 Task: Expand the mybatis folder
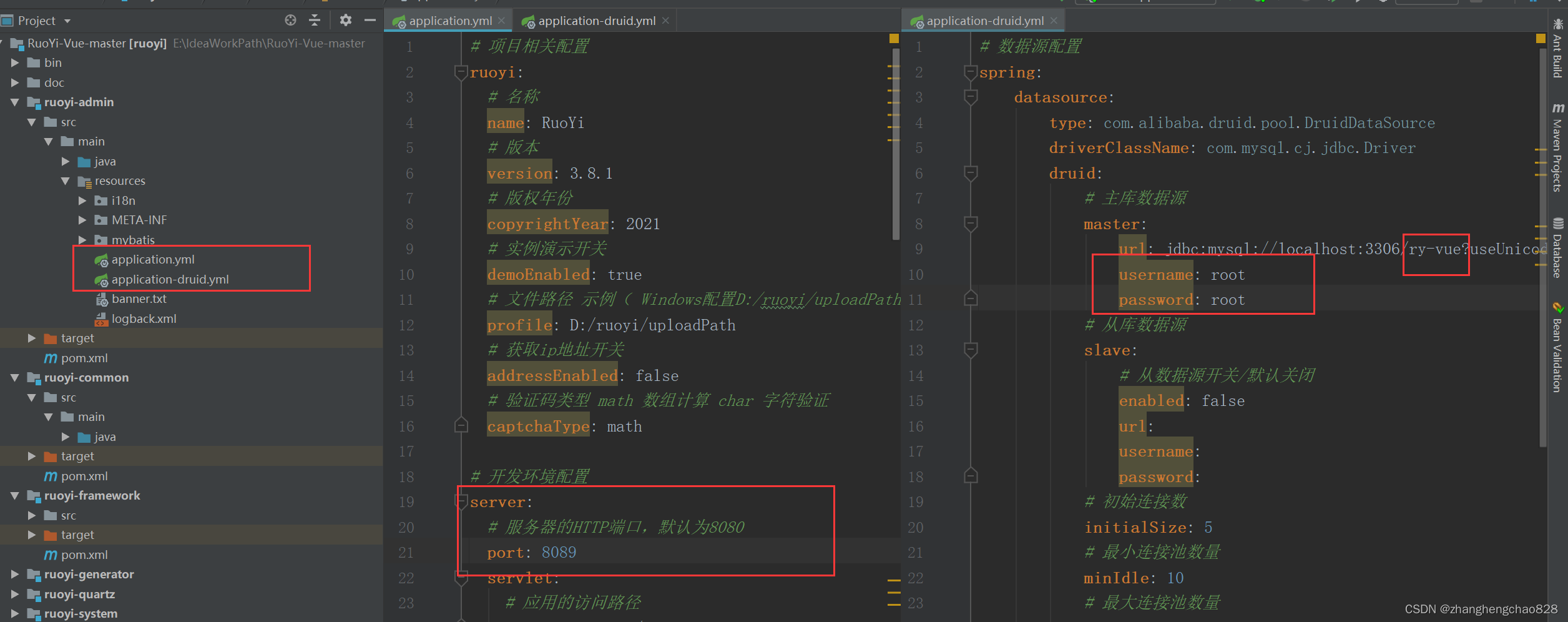point(82,240)
